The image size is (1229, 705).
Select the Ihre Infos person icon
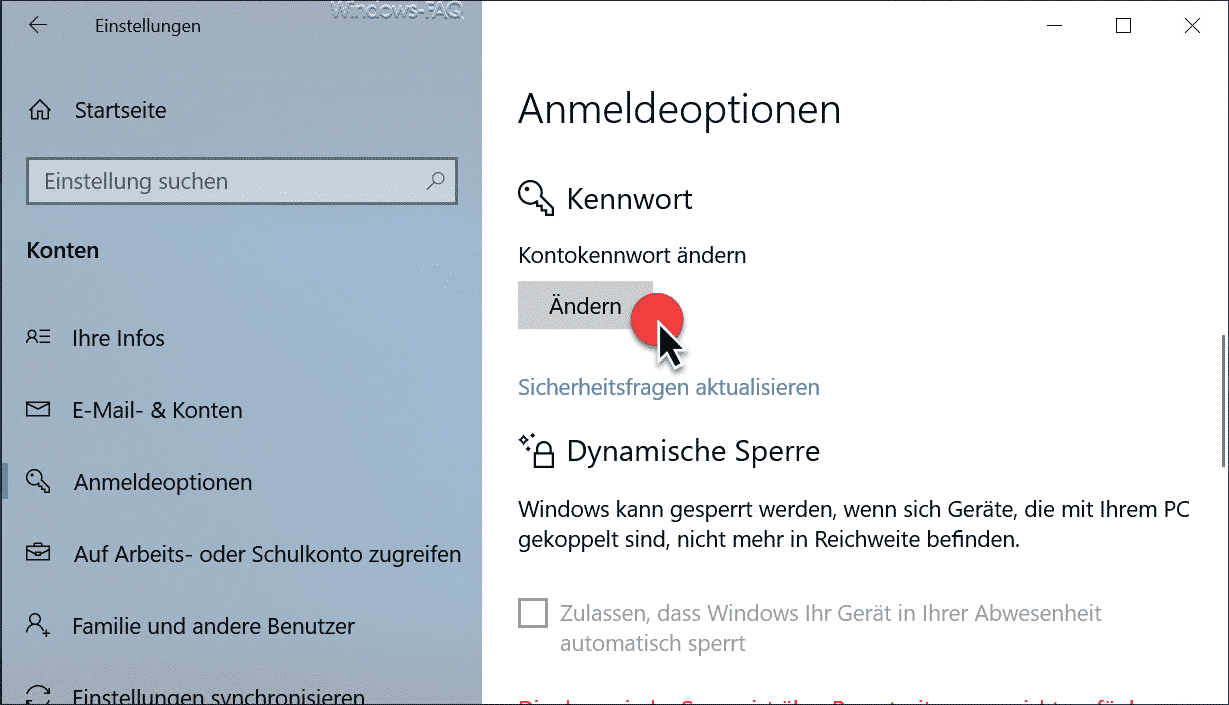38,338
